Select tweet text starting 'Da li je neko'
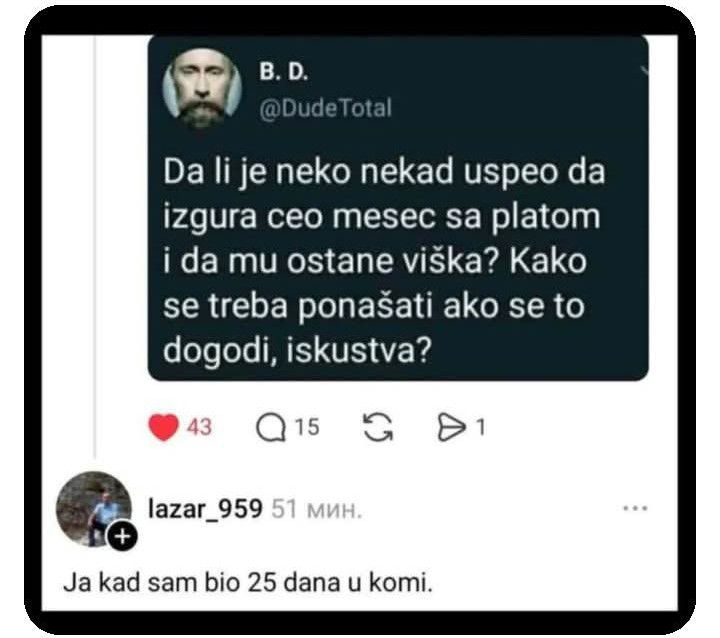Viewport: 720px width, 638px height. 384,260
